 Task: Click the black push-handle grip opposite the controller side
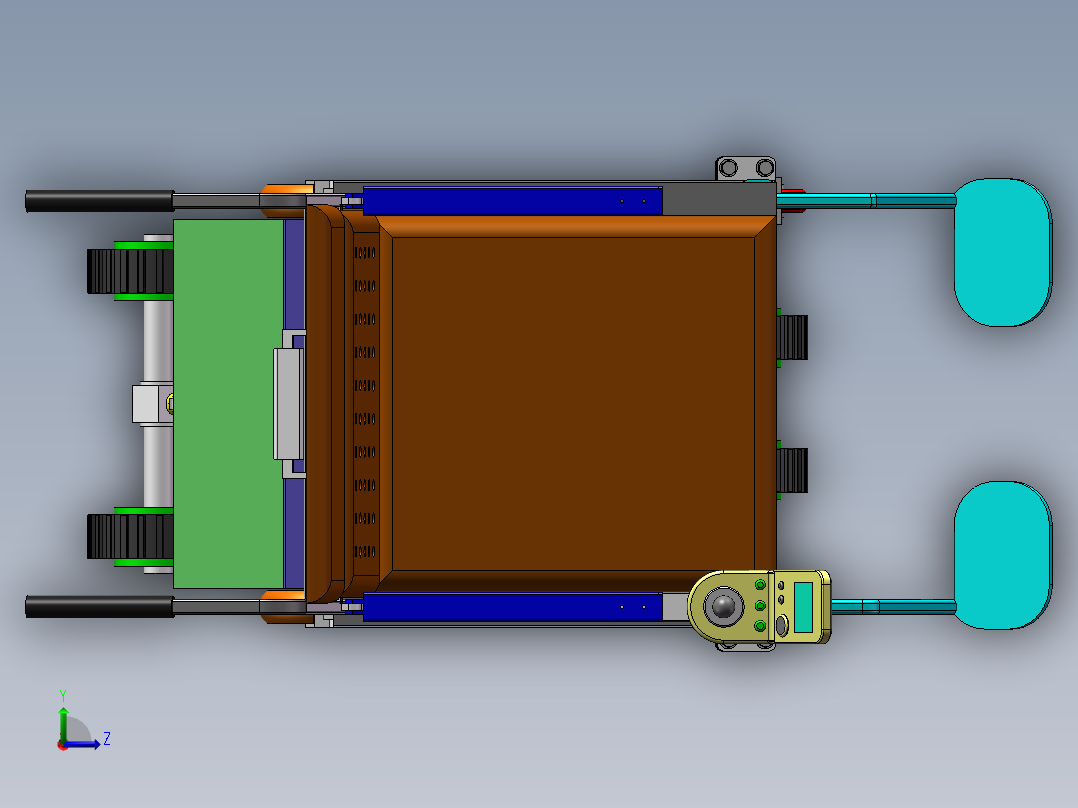click(x=100, y=201)
